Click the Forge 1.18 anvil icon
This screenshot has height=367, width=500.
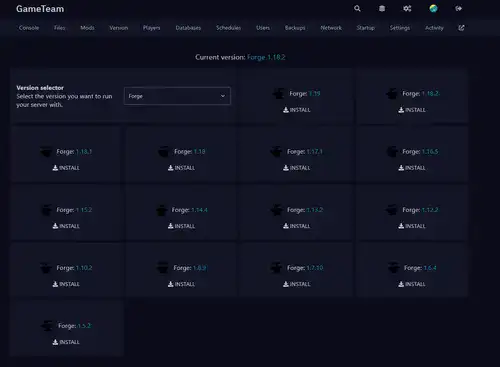(164, 152)
